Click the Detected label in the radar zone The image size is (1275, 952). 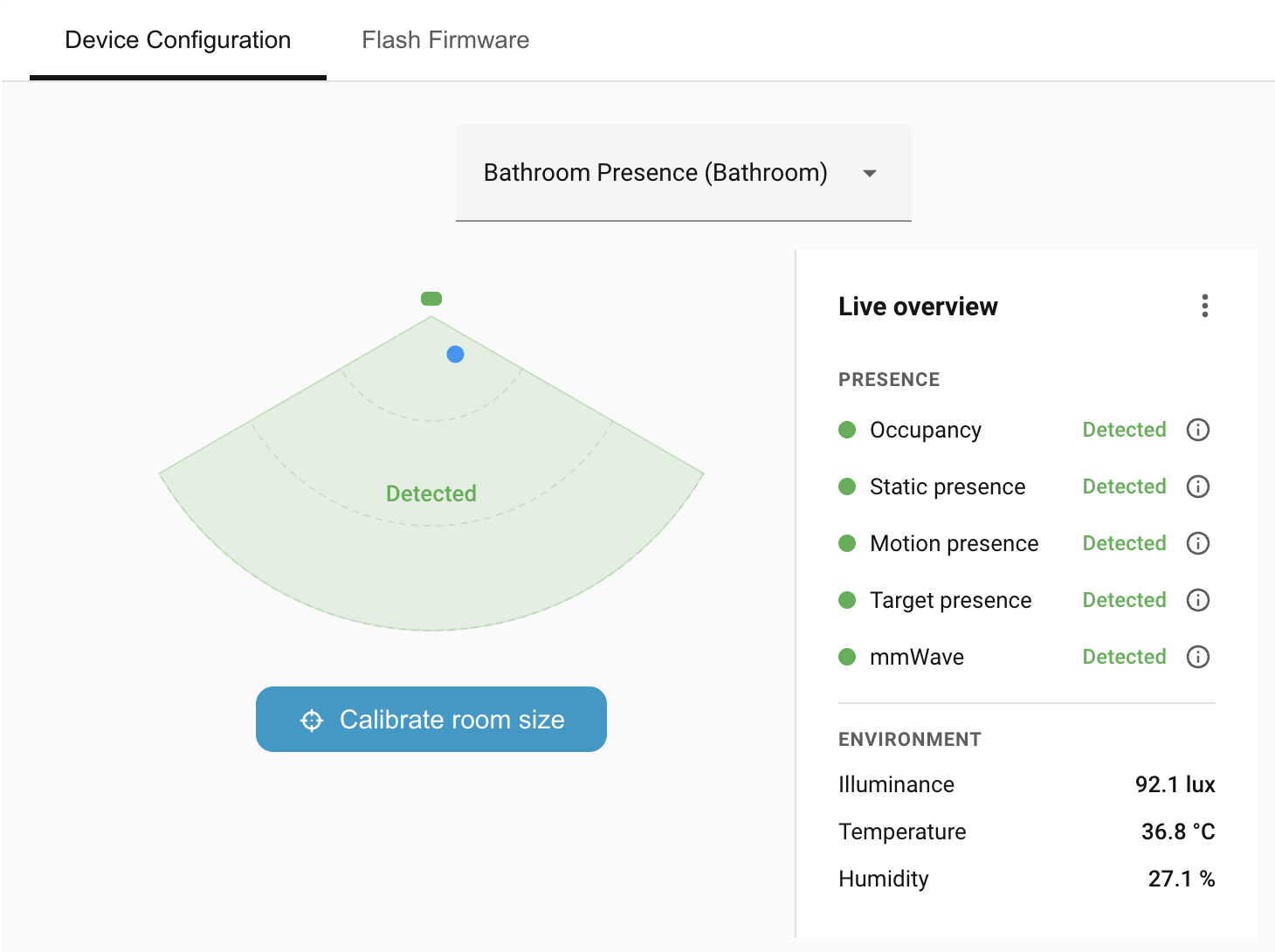tap(431, 493)
